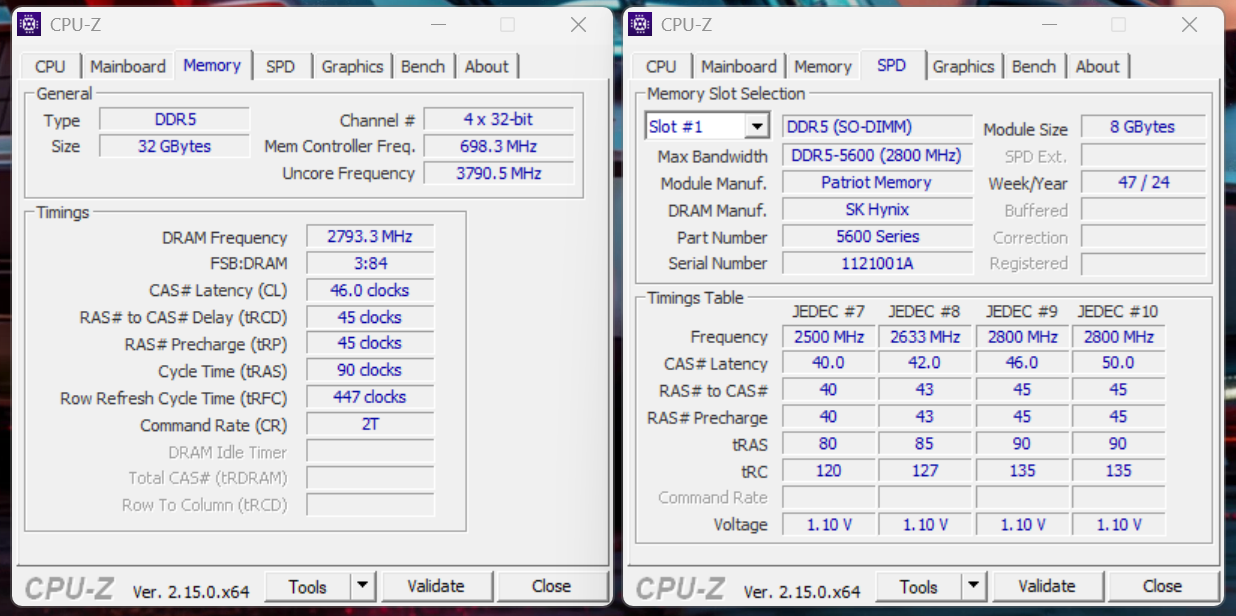Select the 698.3 MHz Mem Controller Freq value
Image resolution: width=1236 pixels, height=616 pixels.
click(499, 146)
